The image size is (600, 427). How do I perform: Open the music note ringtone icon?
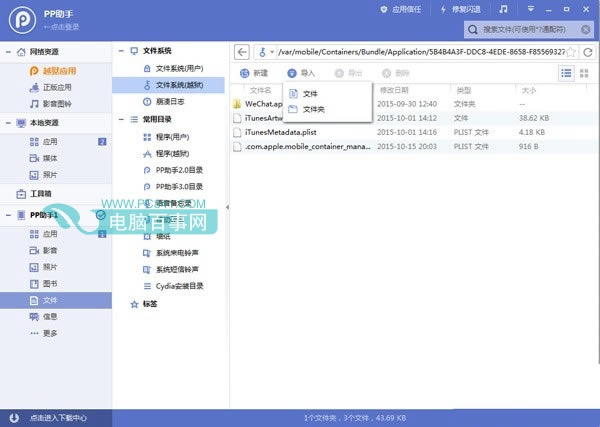pyautogui.click(x=504, y=9)
